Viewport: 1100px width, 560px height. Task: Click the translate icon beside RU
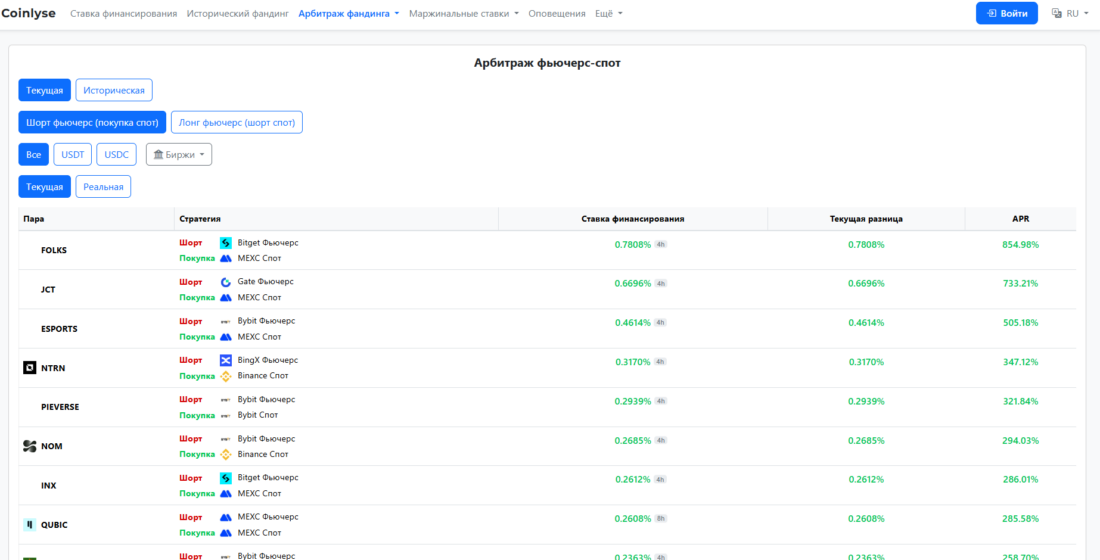pyautogui.click(x=1057, y=13)
